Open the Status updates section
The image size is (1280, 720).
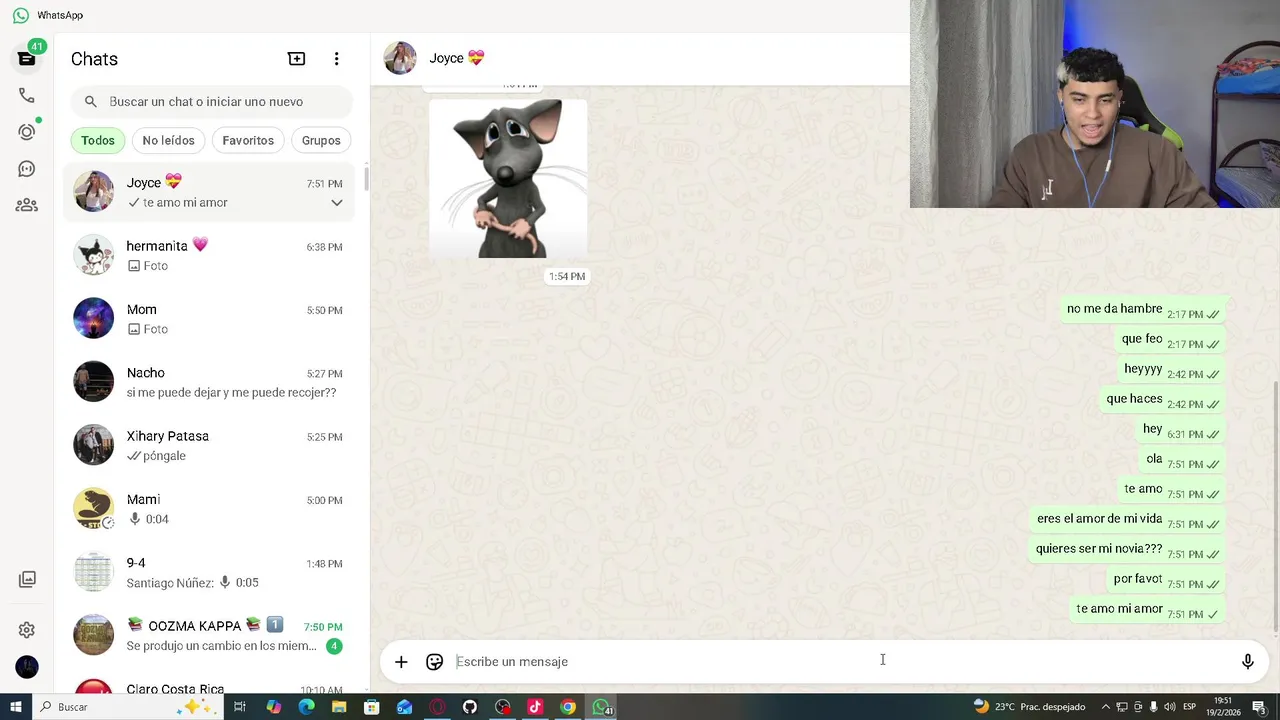(27, 132)
